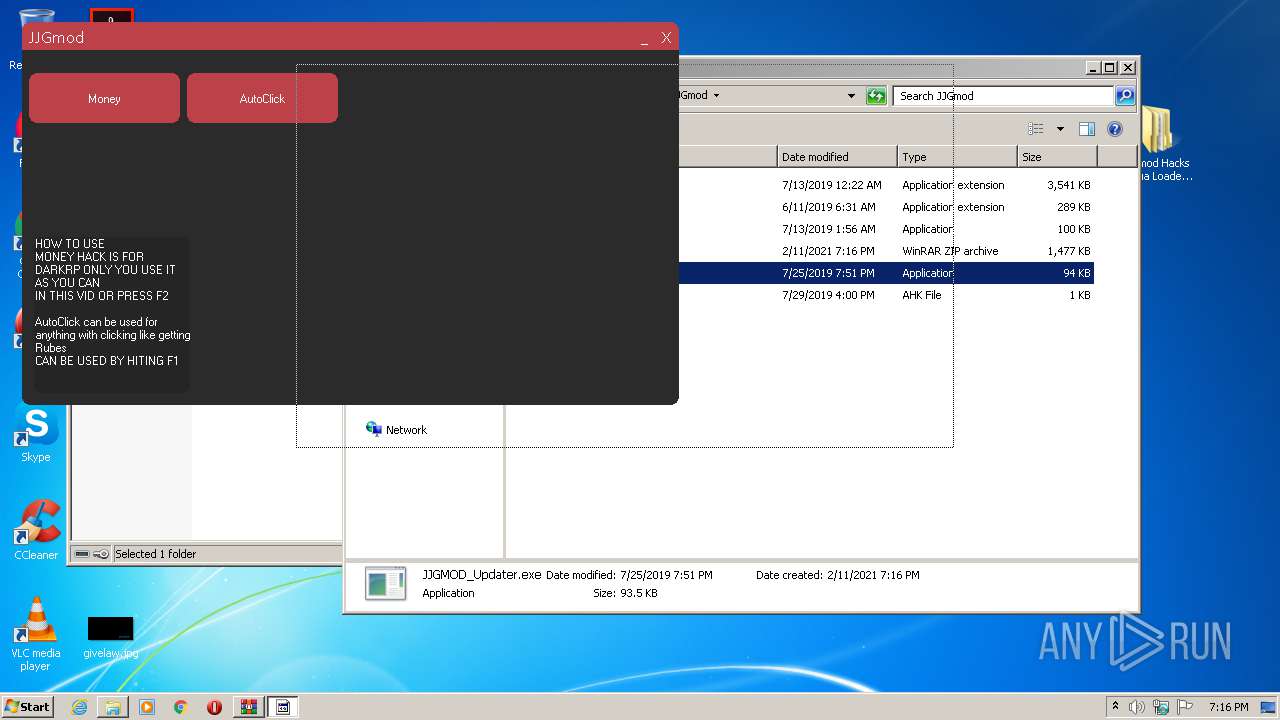The height and width of the screenshot is (720, 1280).
Task: Refresh the Explorer address bar
Action: [x=876, y=96]
